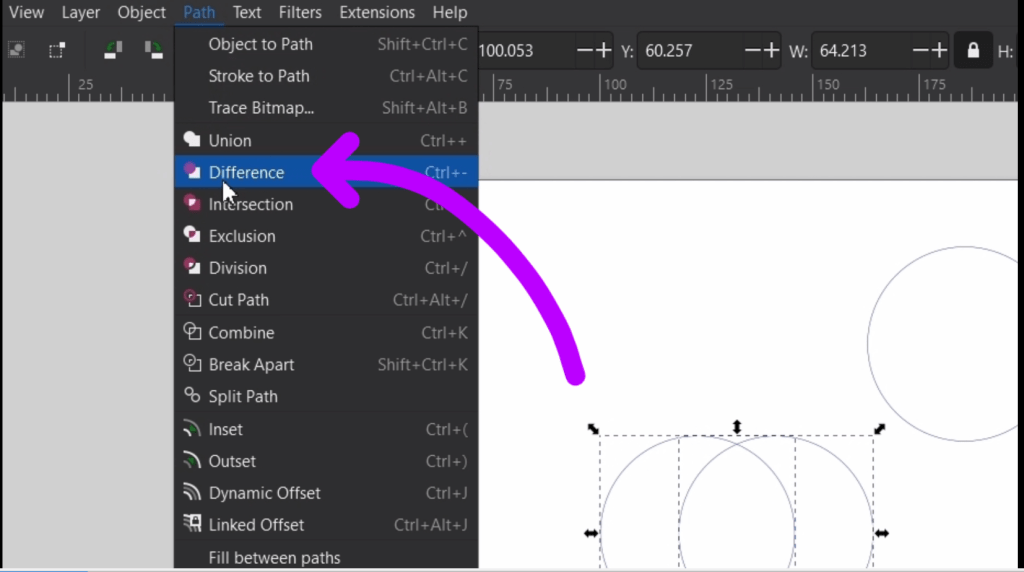The width and height of the screenshot is (1024, 572).
Task: Click plus button on the X field
Action: pos(603,50)
